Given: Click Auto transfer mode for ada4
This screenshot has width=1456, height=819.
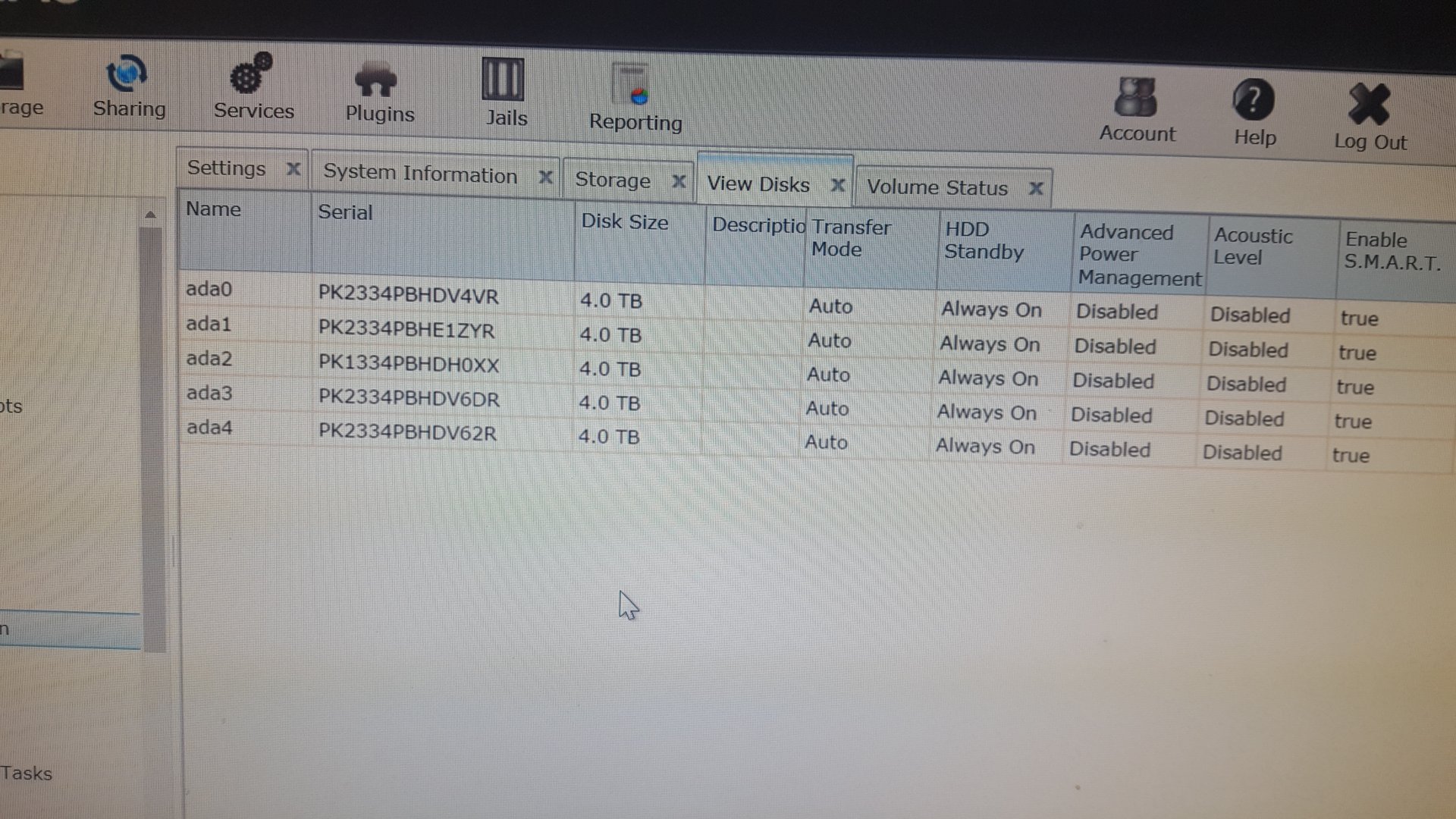Looking at the screenshot, I should (826, 442).
